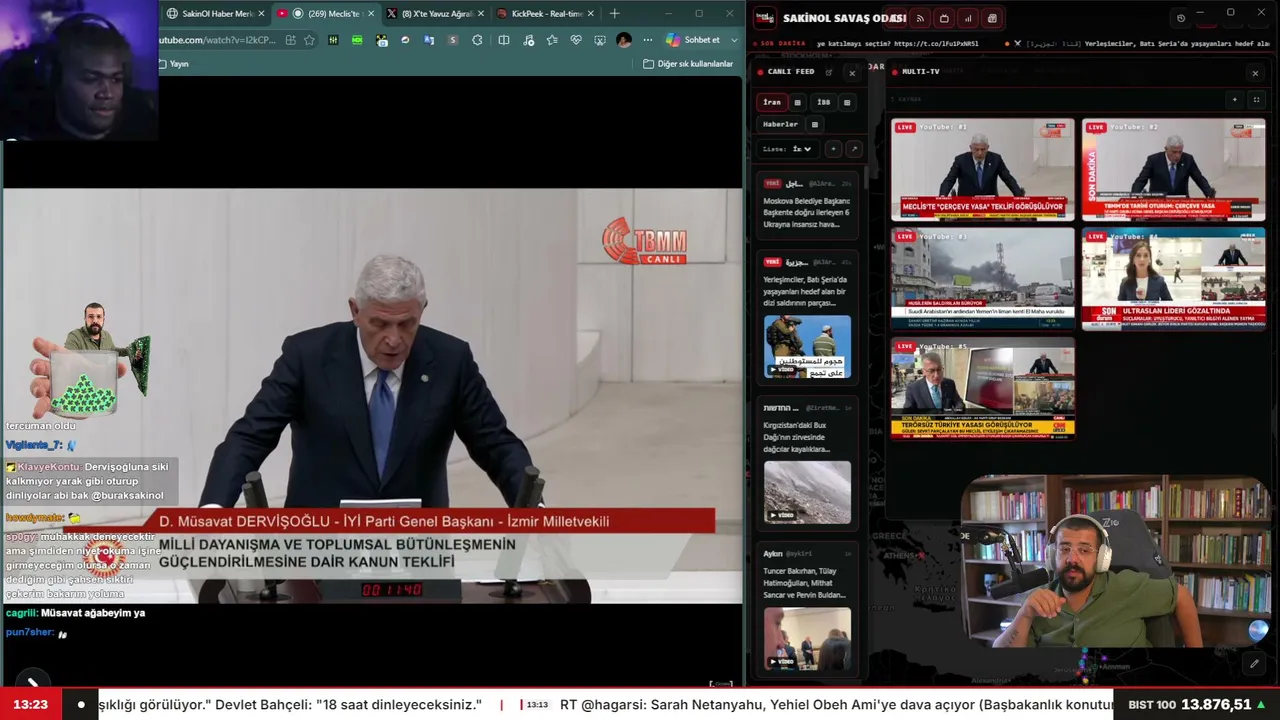Close the Canlı Feed panel

852,73
